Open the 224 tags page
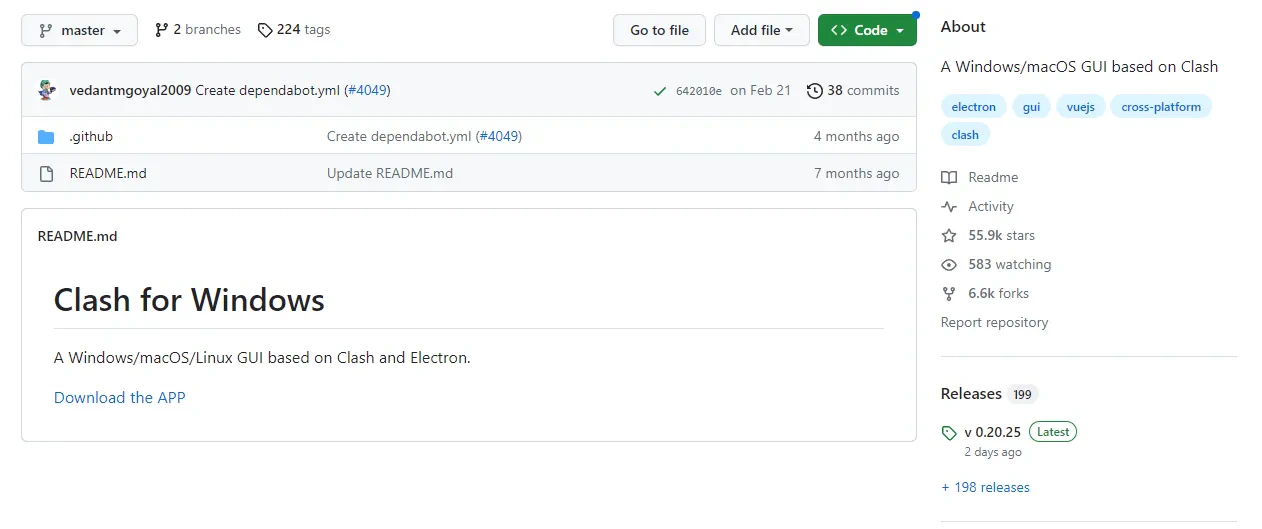This screenshot has height=529, width=1262. 294,30
